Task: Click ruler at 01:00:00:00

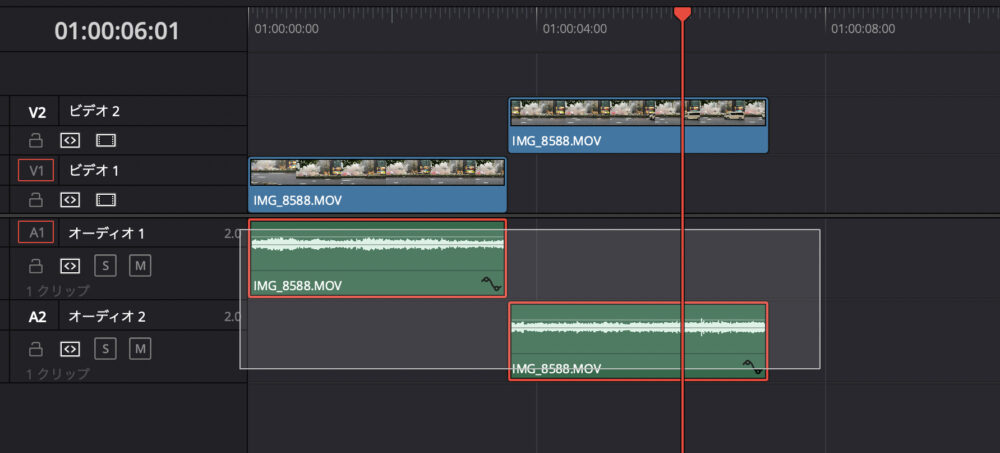Action: pyautogui.click(x=286, y=29)
